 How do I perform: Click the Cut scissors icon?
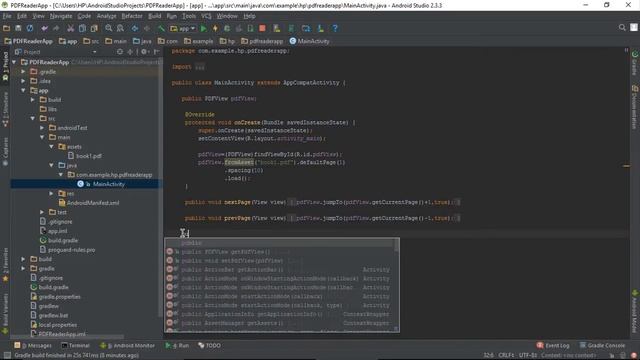(71, 28)
